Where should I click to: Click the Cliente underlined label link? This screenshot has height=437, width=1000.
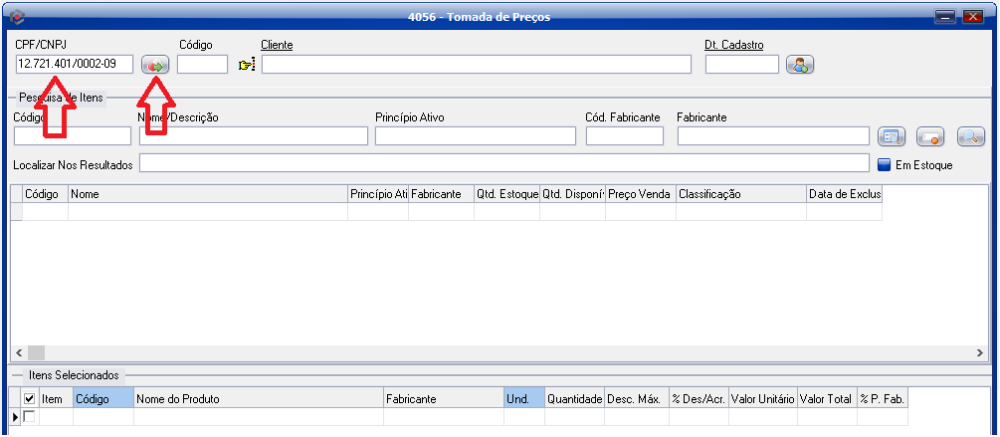point(276,45)
